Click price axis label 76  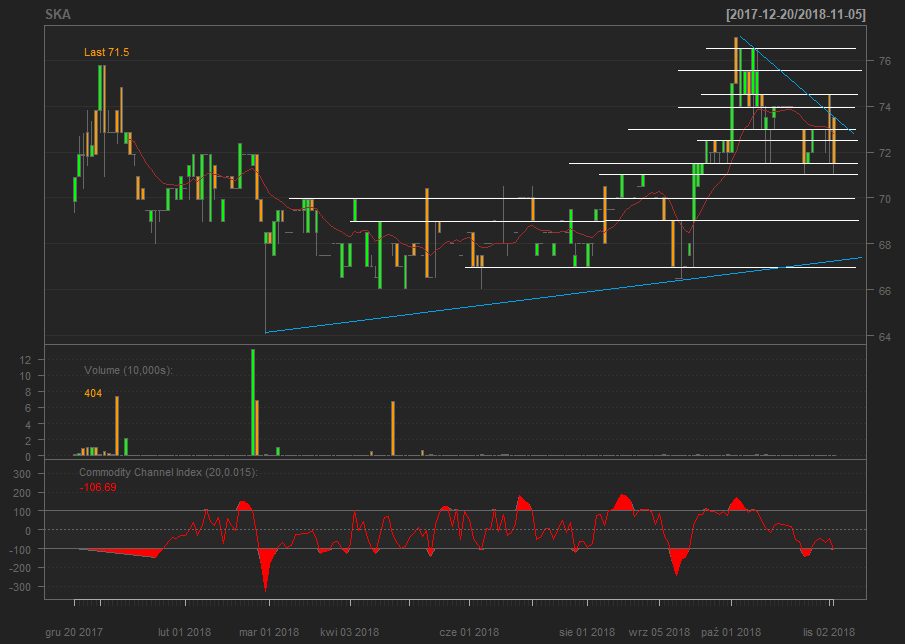point(884,61)
